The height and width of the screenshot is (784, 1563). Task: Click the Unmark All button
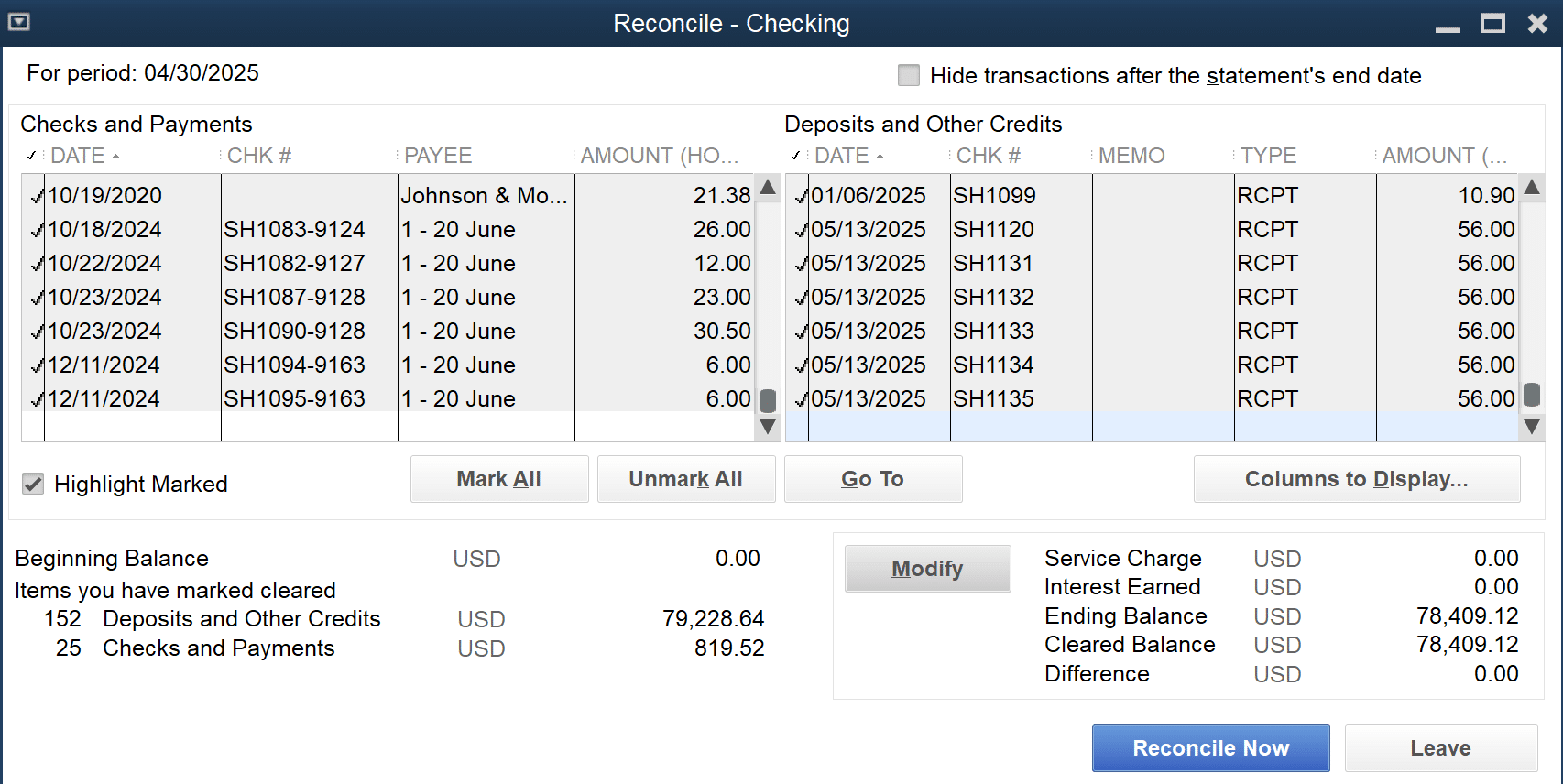coord(686,479)
